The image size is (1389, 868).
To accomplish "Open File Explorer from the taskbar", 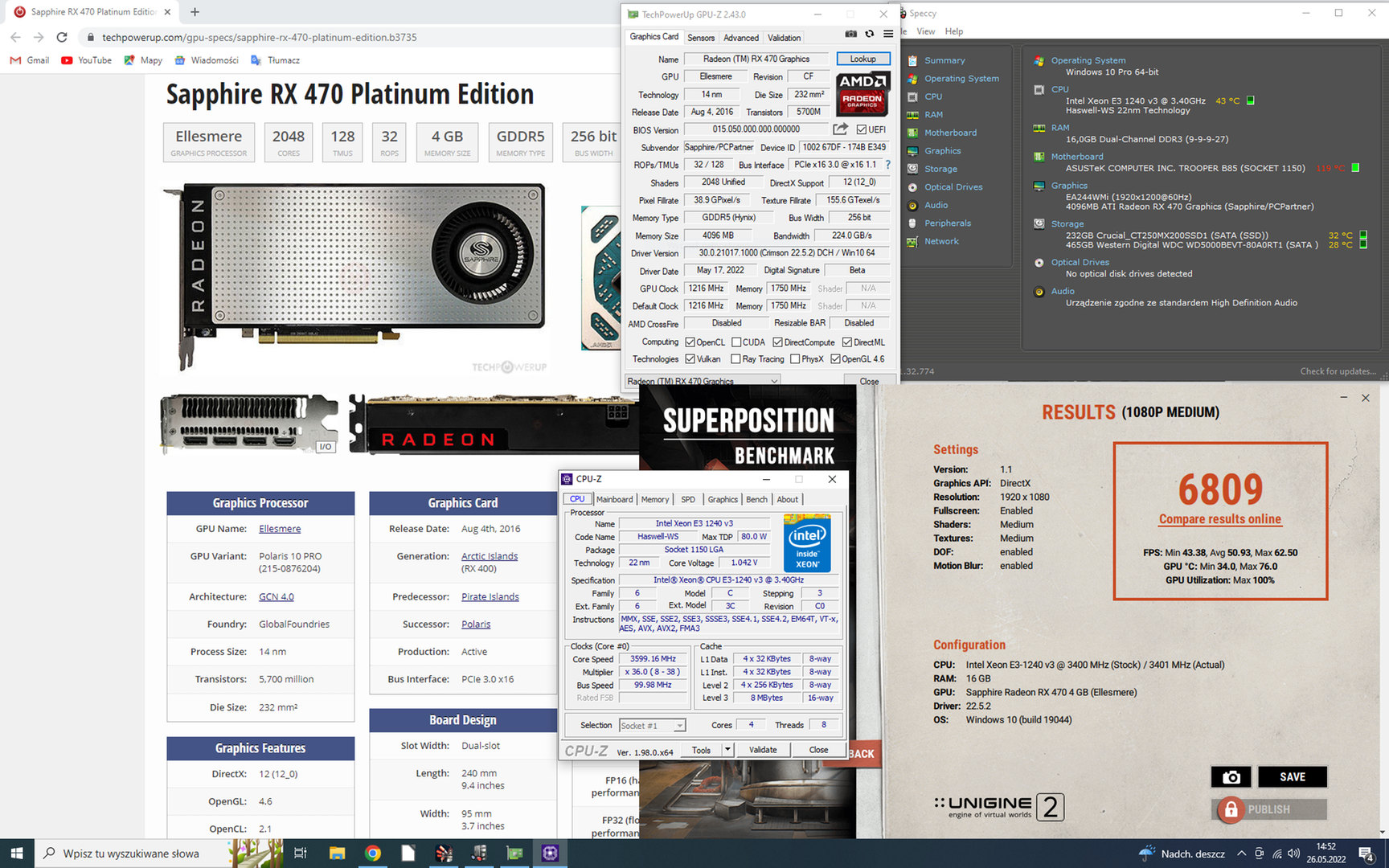I will [x=337, y=854].
